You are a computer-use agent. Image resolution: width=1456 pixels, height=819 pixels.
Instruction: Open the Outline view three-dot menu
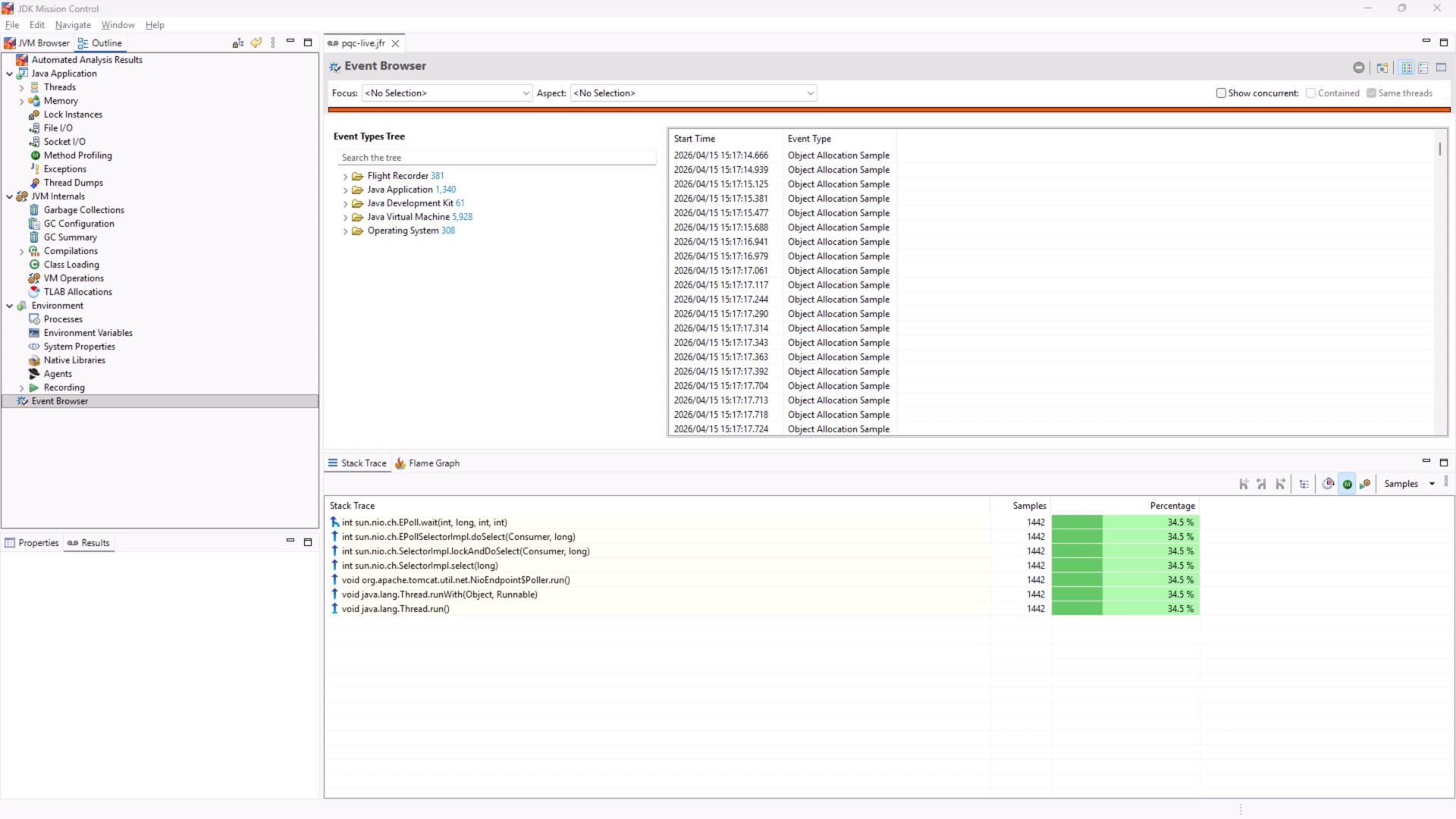click(x=273, y=43)
